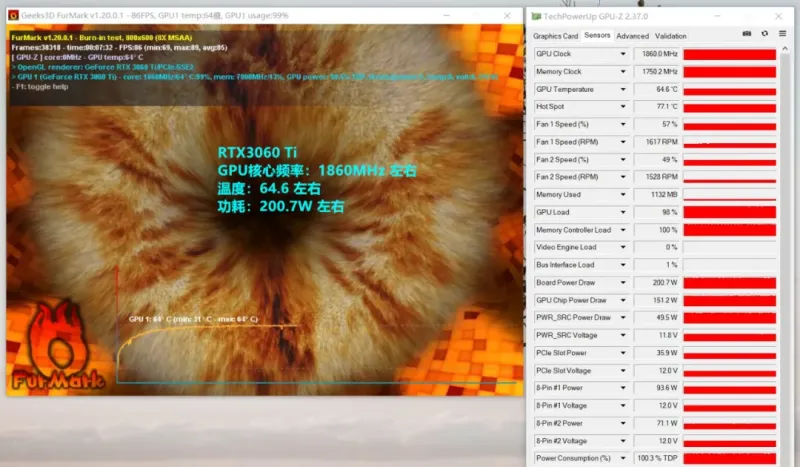This screenshot has height=467, width=800.
Task: Minimize the FurMark window
Action: [x=446, y=16]
